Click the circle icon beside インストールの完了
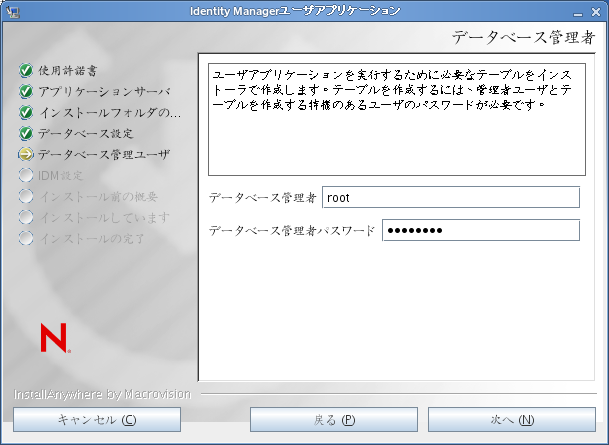 (26, 238)
